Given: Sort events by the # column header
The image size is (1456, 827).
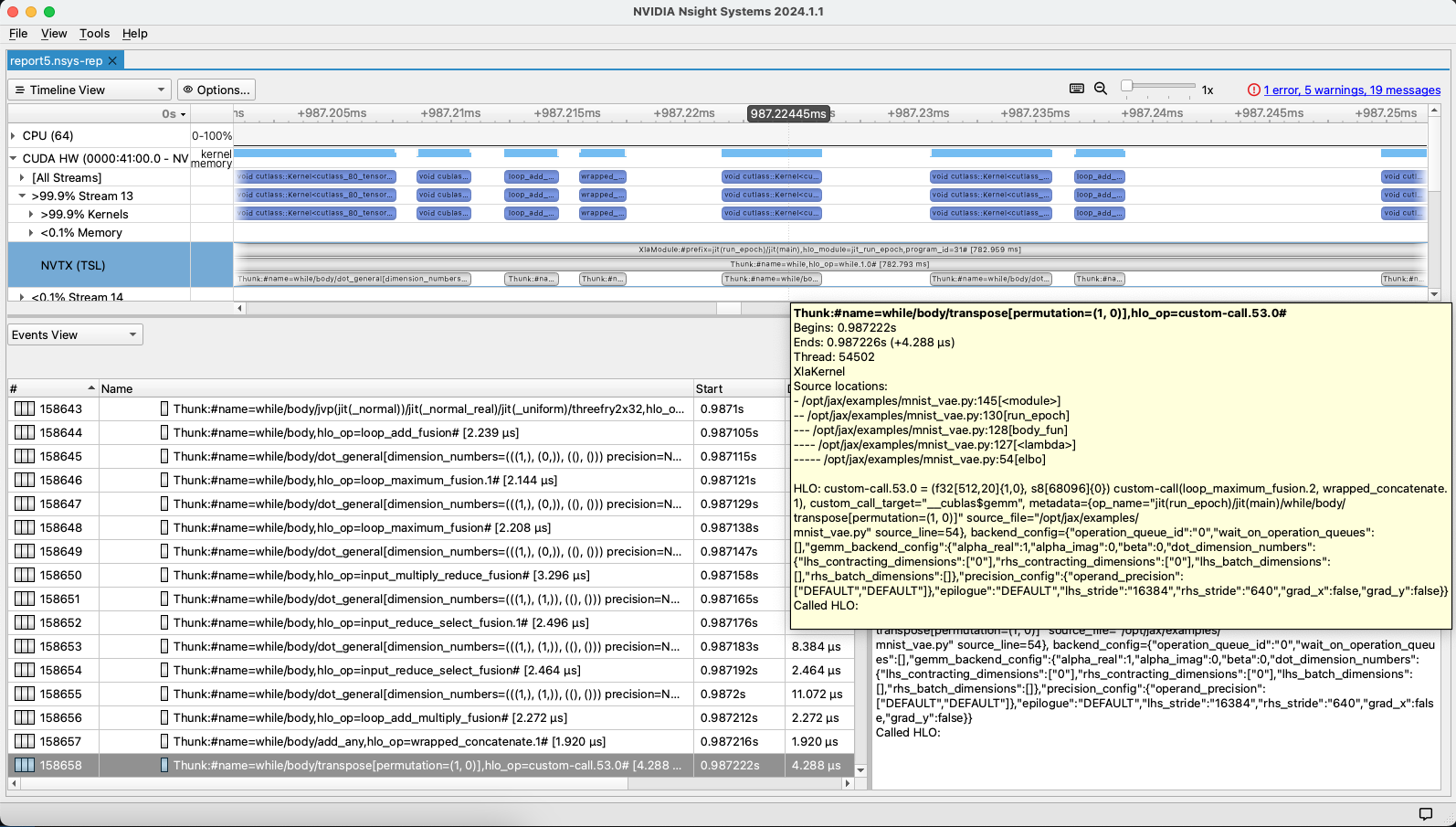Looking at the screenshot, I should point(52,388).
